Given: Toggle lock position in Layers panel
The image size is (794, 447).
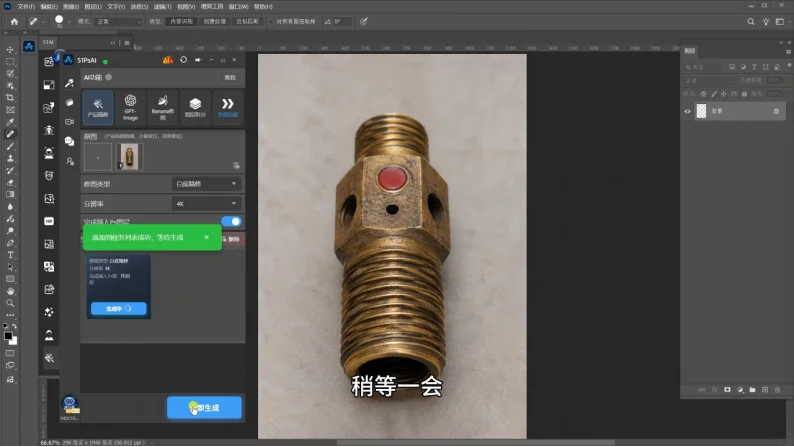Looking at the screenshot, I should coord(724,94).
